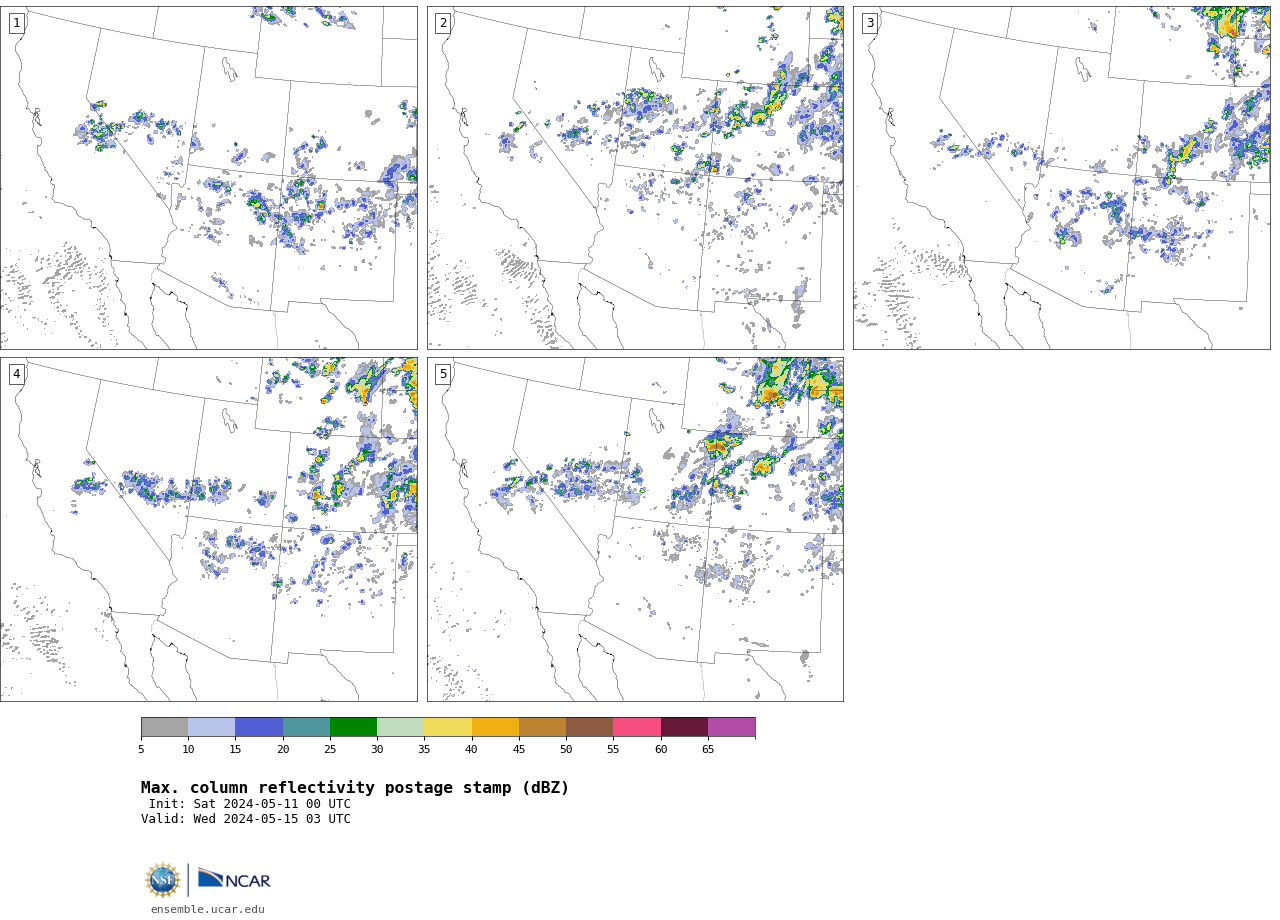Open ensemble member 4 postage stamp map
Screen dimensions: 1280x920
coord(209,530)
